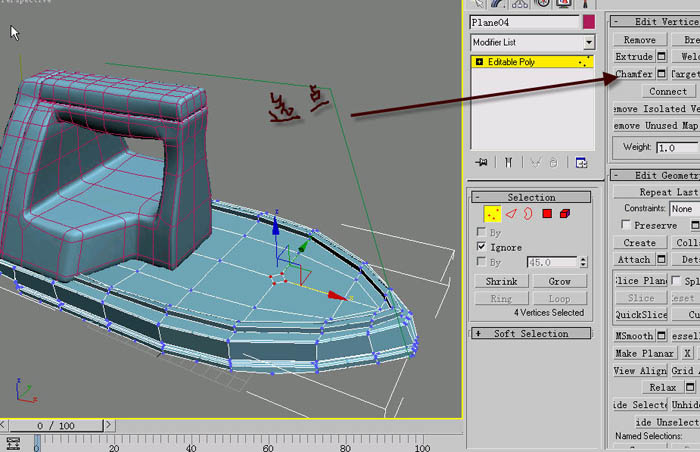Expand the Soft Selection rollout
Image resolution: width=700 pixels, height=452 pixels.
(x=531, y=333)
